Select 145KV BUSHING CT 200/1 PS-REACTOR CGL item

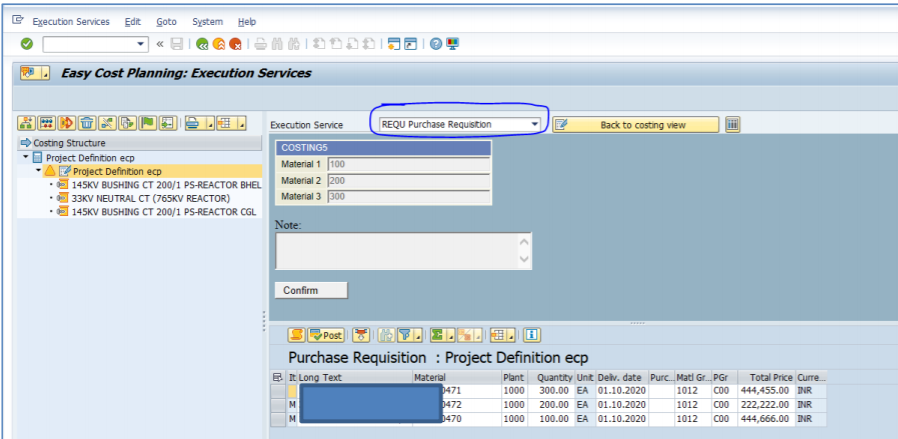pos(163,212)
